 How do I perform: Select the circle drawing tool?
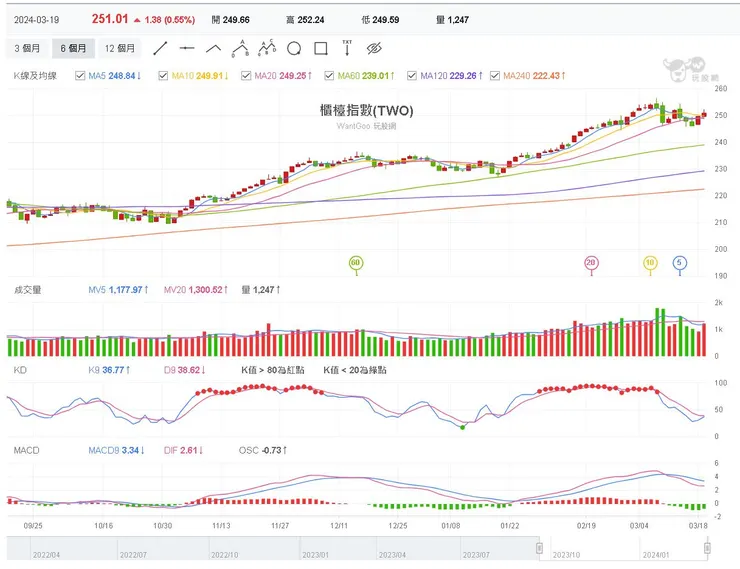click(294, 48)
